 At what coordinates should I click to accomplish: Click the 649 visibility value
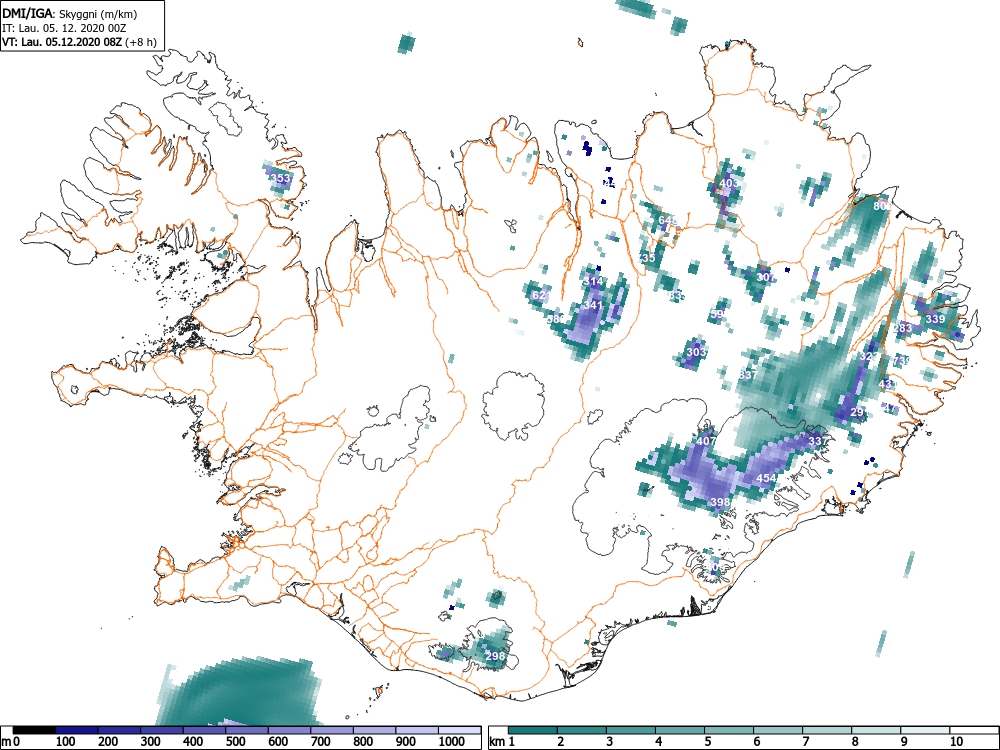pos(667,221)
